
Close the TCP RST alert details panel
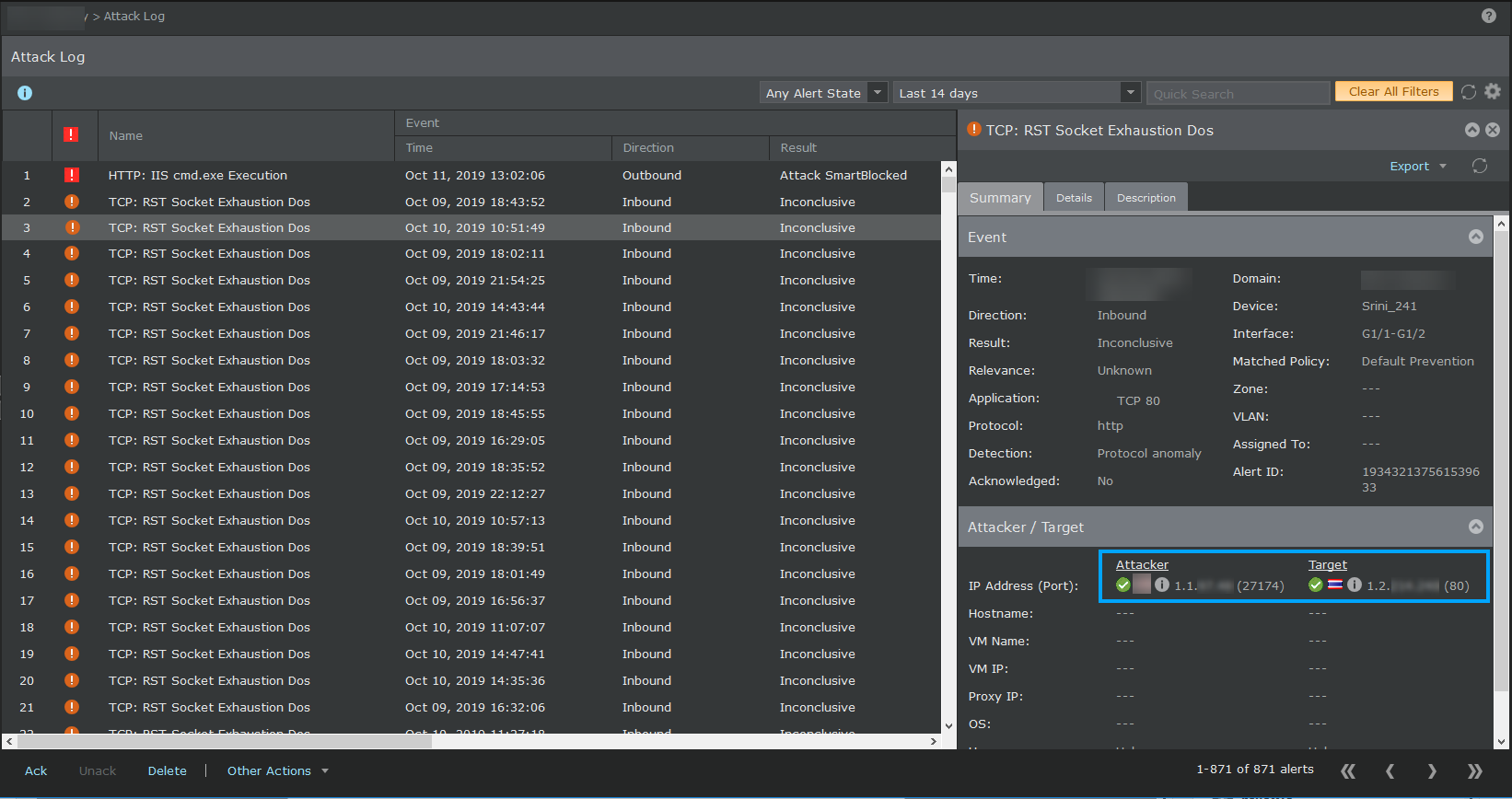[x=1493, y=130]
